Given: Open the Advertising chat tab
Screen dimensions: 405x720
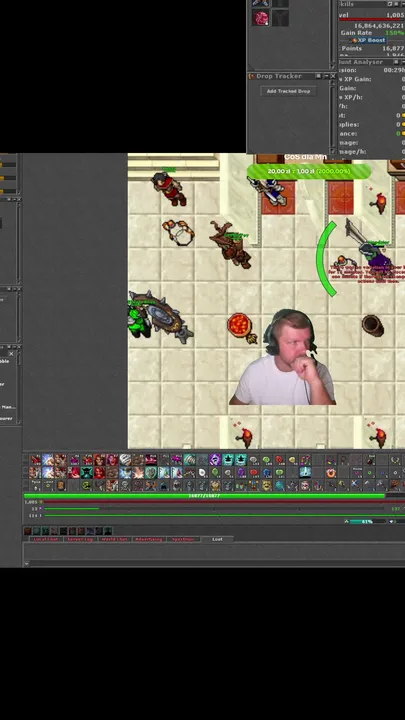Looking at the screenshot, I should pos(148,539).
